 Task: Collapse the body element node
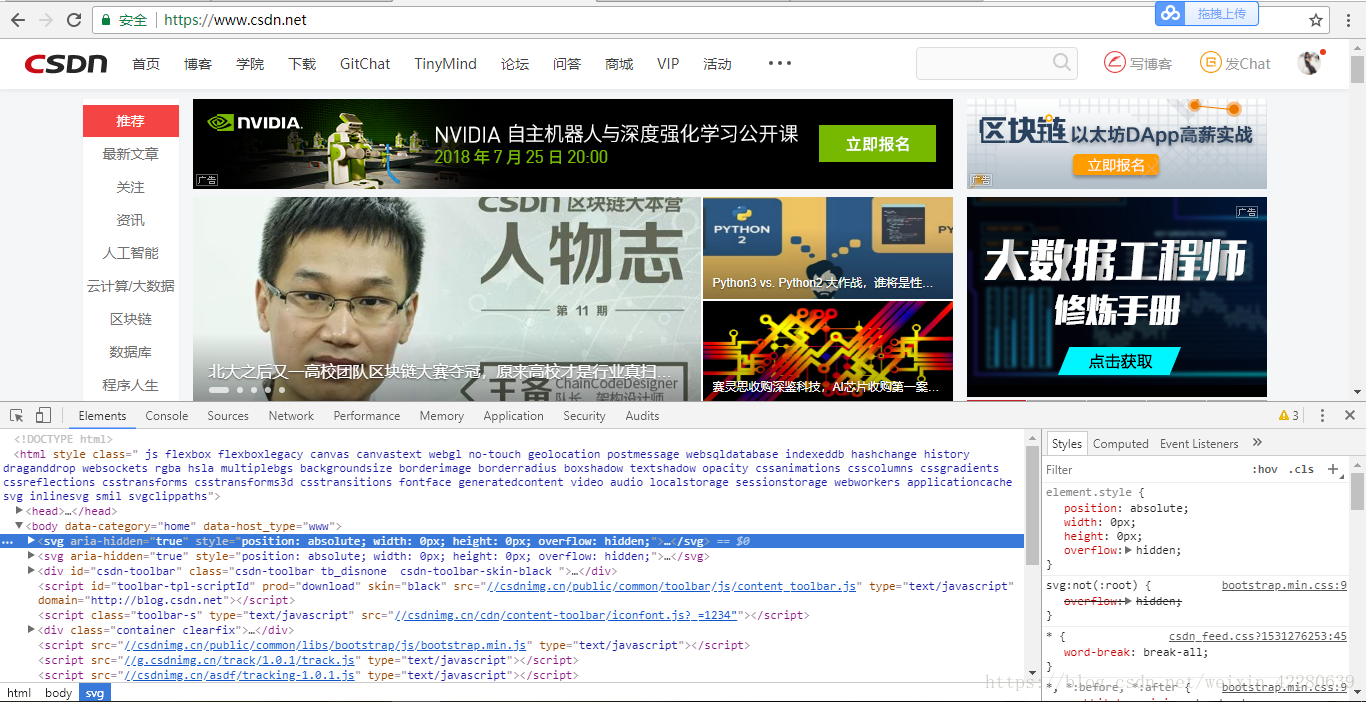[x=19, y=526]
